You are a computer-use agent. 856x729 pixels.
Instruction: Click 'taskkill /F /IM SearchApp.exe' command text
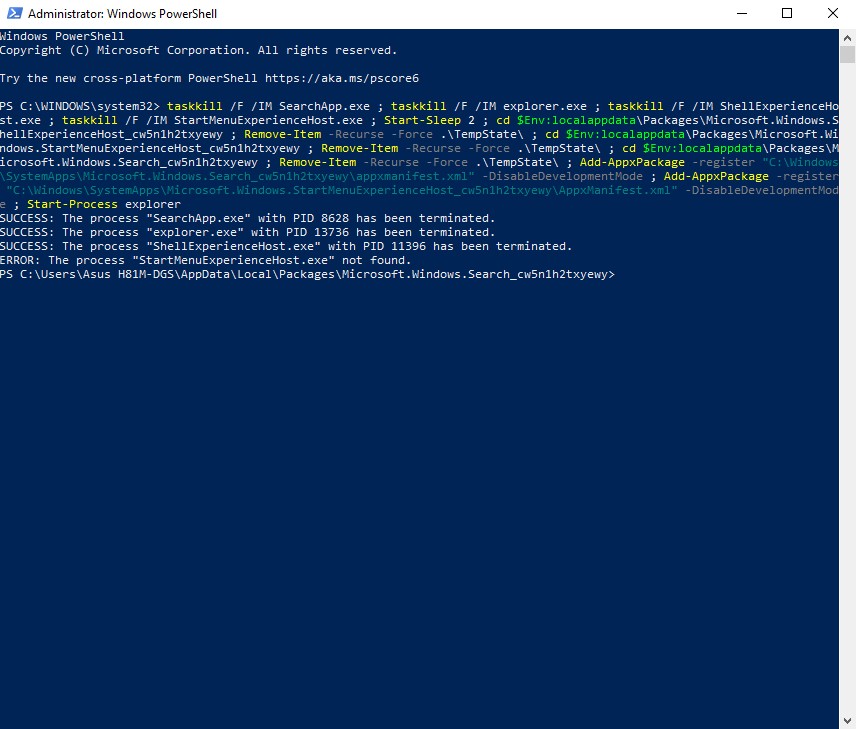(268, 106)
